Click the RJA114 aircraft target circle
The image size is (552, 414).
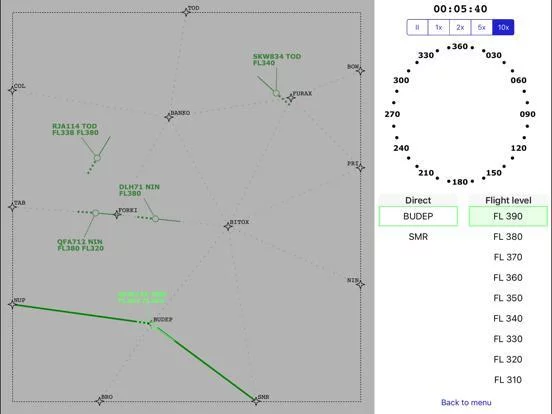point(97,158)
